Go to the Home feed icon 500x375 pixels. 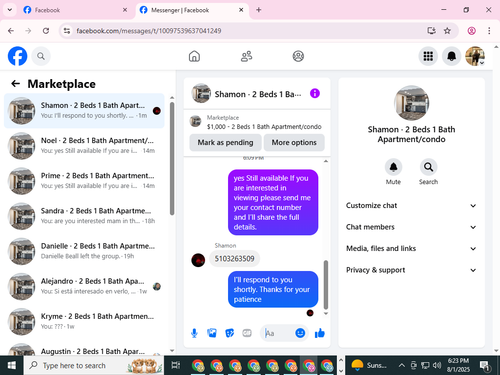click(x=194, y=56)
